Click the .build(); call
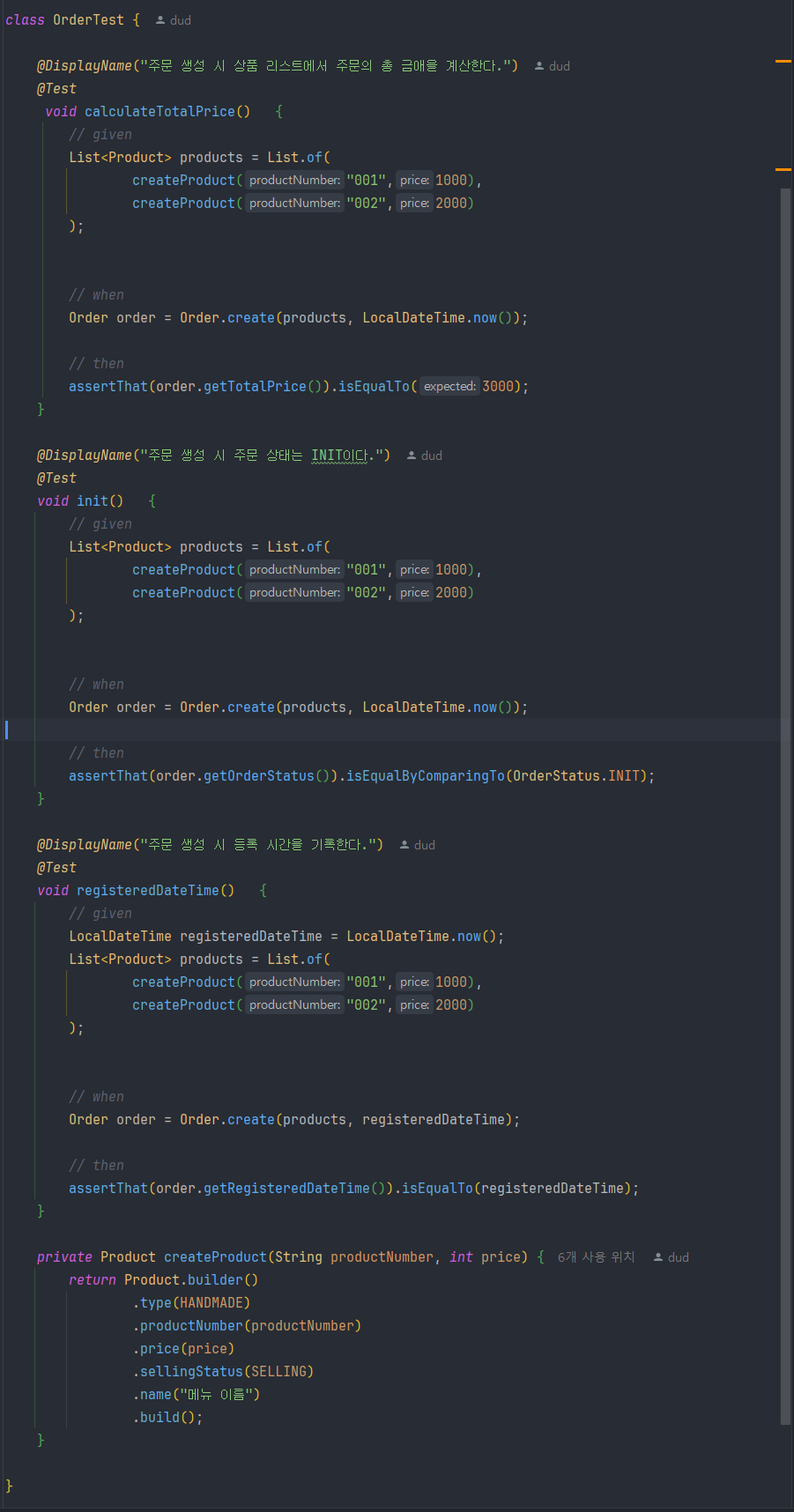The width and height of the screenshot is (794, 1512). coord(167,1418)
